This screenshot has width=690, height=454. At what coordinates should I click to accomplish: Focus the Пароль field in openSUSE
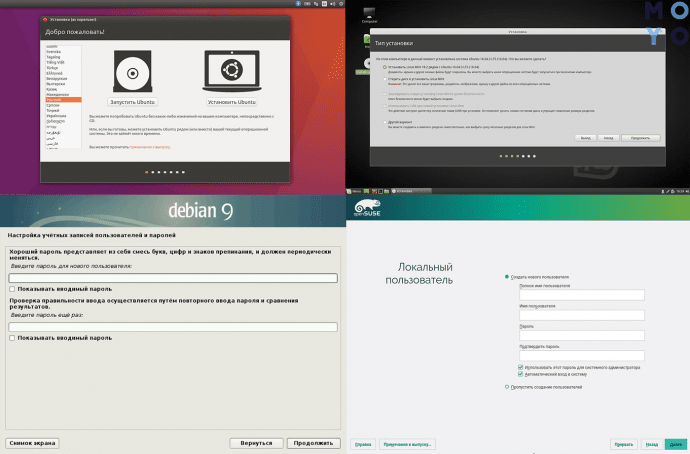point(582,335)
